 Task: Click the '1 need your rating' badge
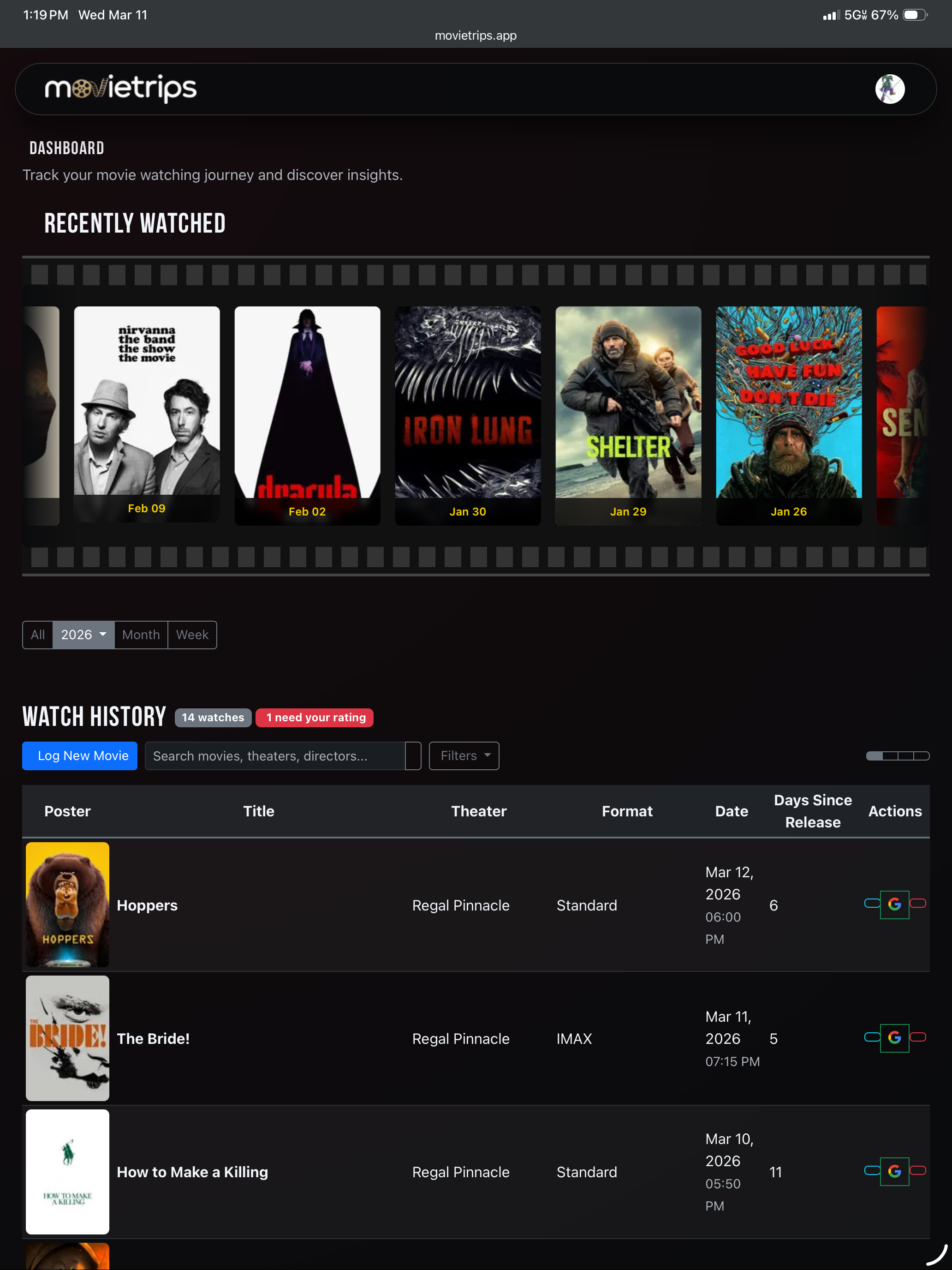click(x=315, y=718)
